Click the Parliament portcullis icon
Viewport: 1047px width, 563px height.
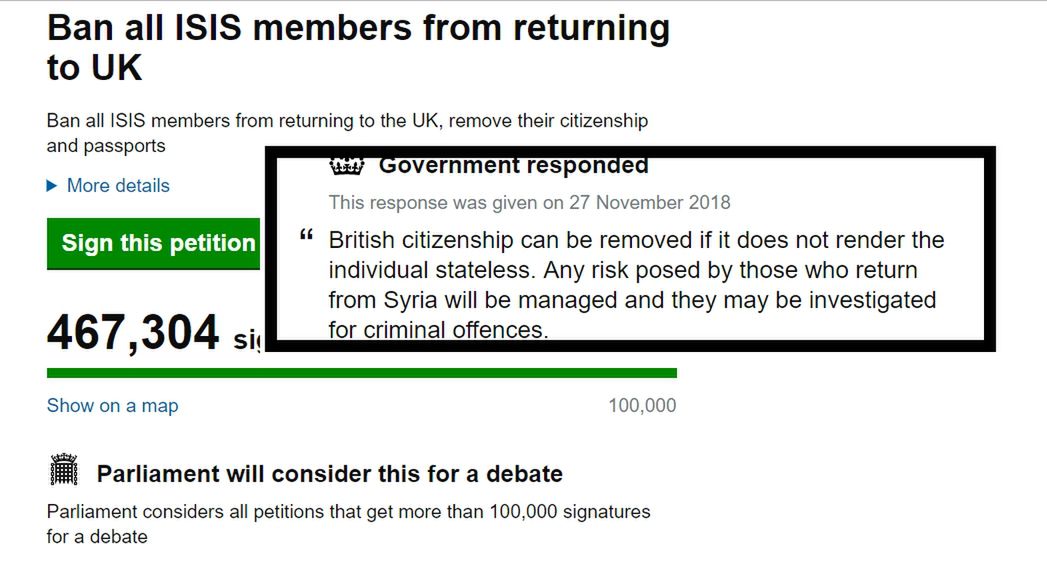pos(64,470)
